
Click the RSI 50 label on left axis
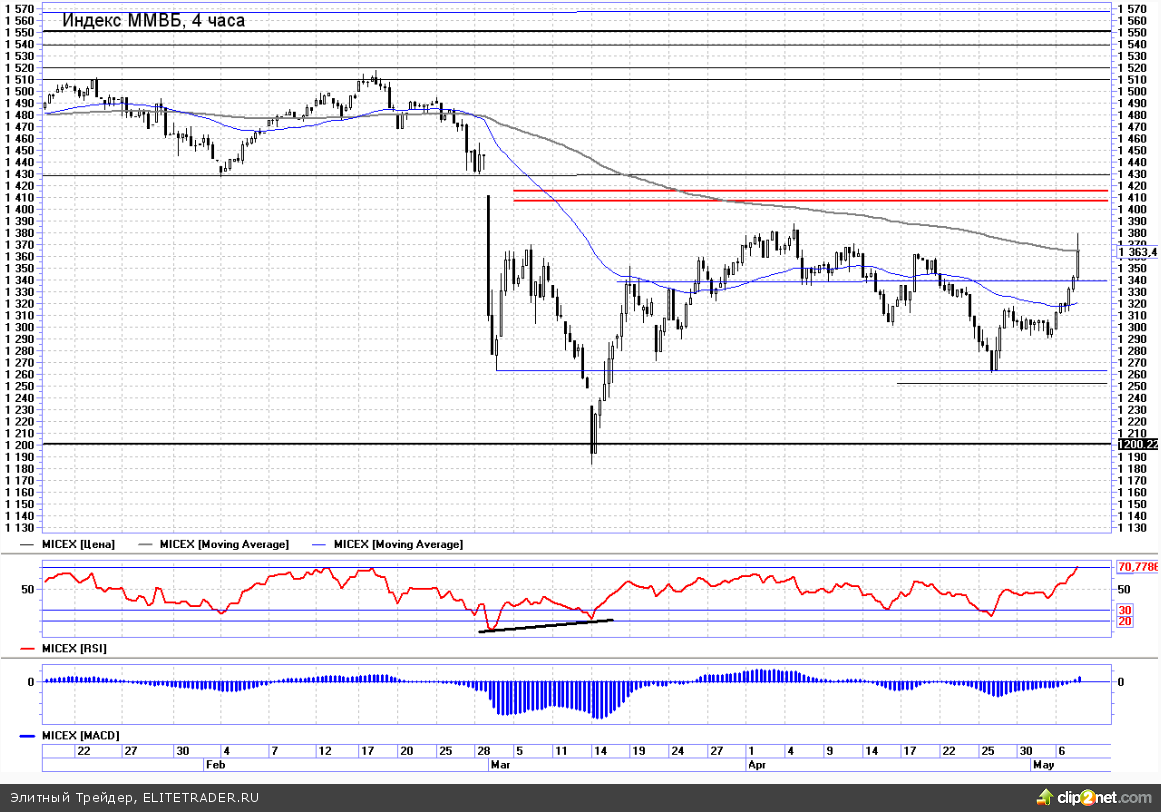[27, 590]
